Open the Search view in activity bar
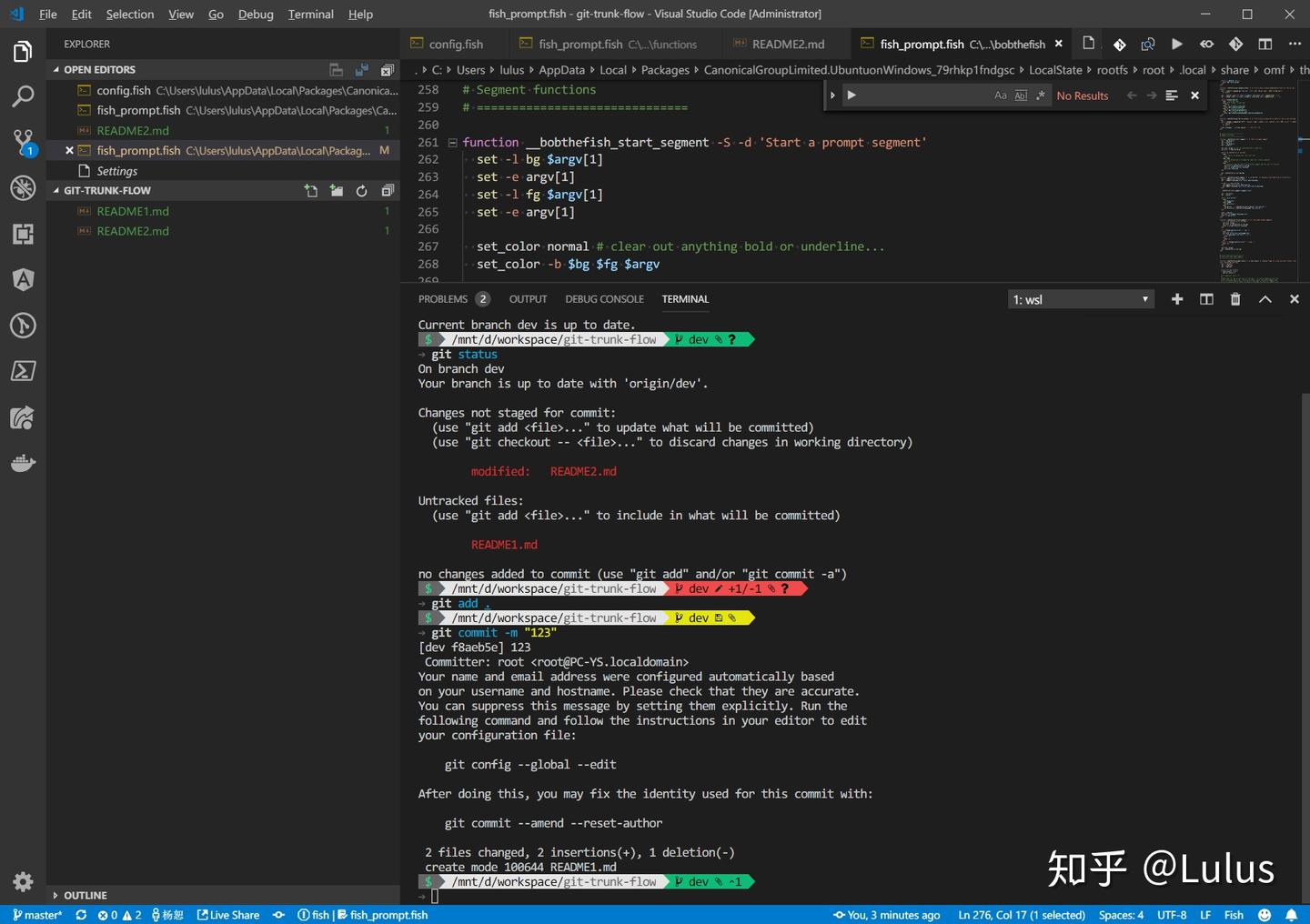 pos(23,95)
